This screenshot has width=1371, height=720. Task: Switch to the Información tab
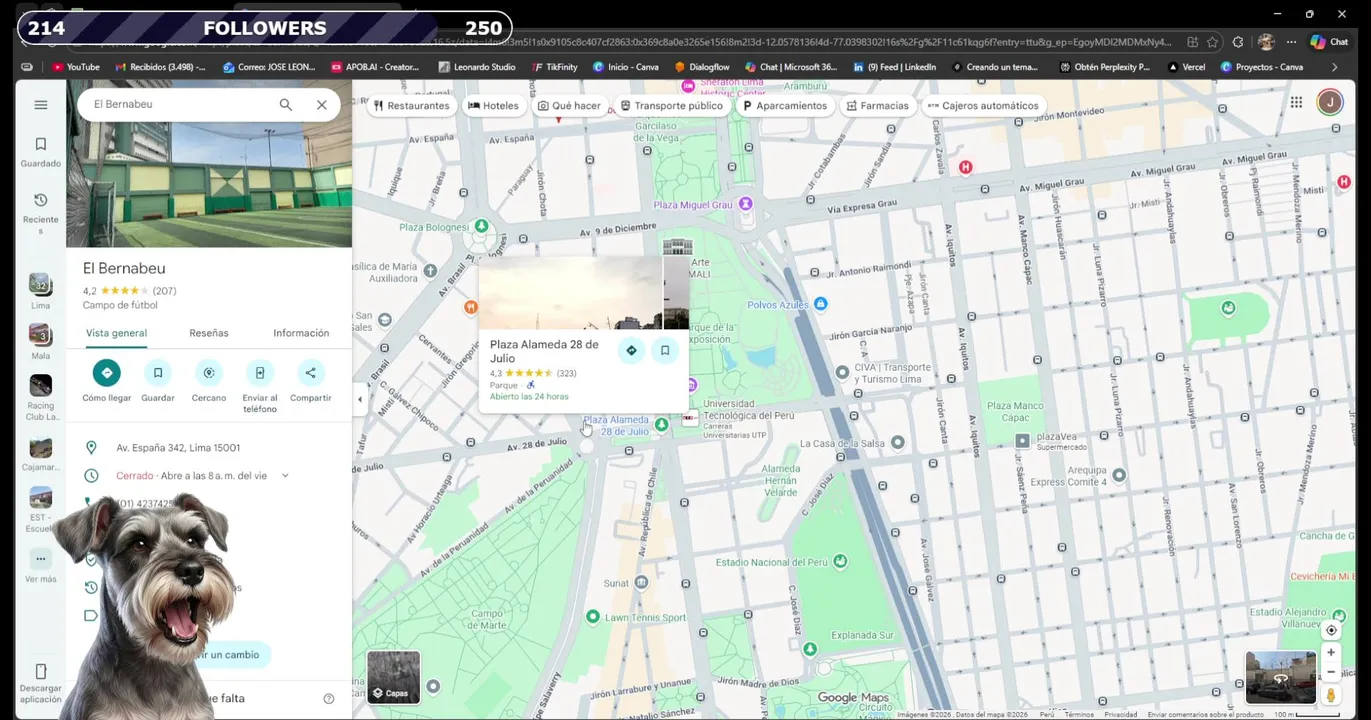301,333
